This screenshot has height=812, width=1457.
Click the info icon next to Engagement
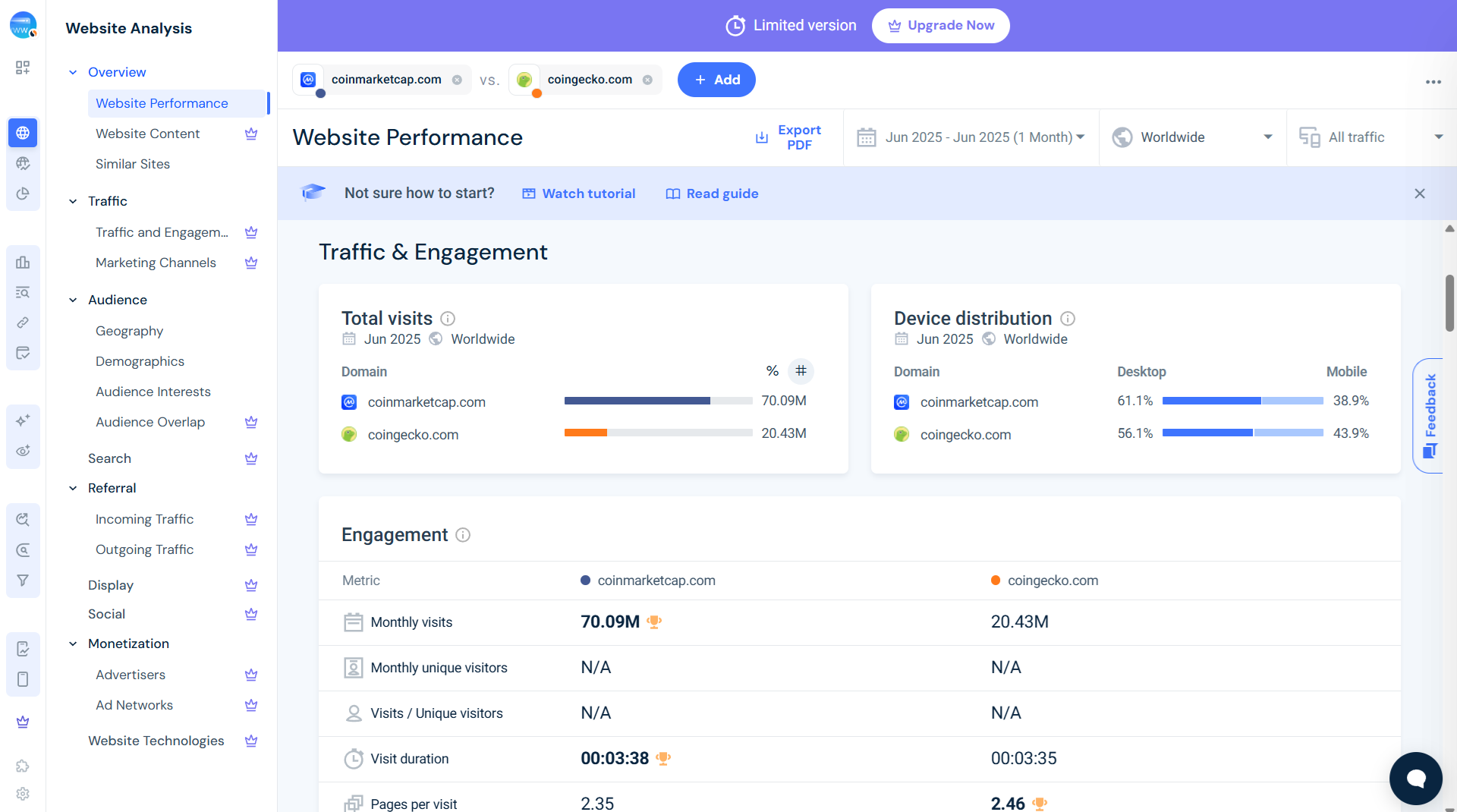click(x=463, y=535)
